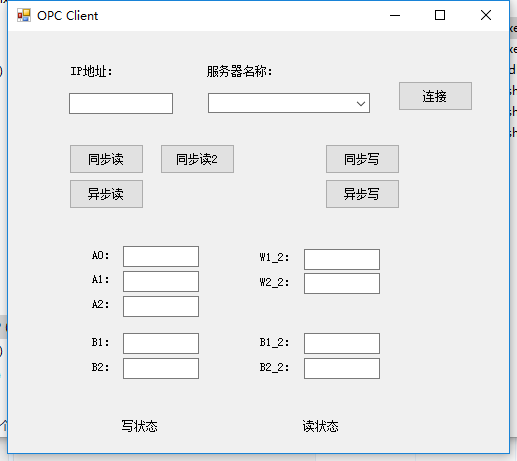
Task: Select the 服务器名称 combo box field
Action: coord(289,103)
